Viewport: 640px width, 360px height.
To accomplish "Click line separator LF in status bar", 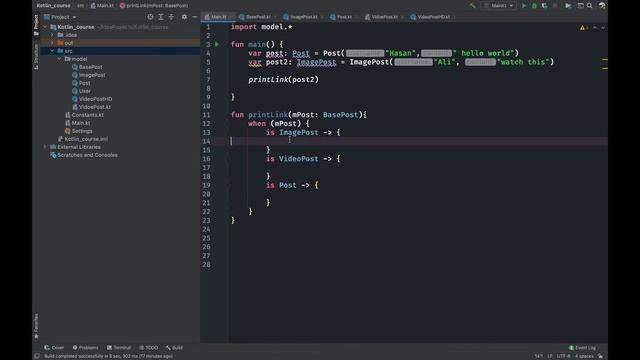I will coord(550,356).
